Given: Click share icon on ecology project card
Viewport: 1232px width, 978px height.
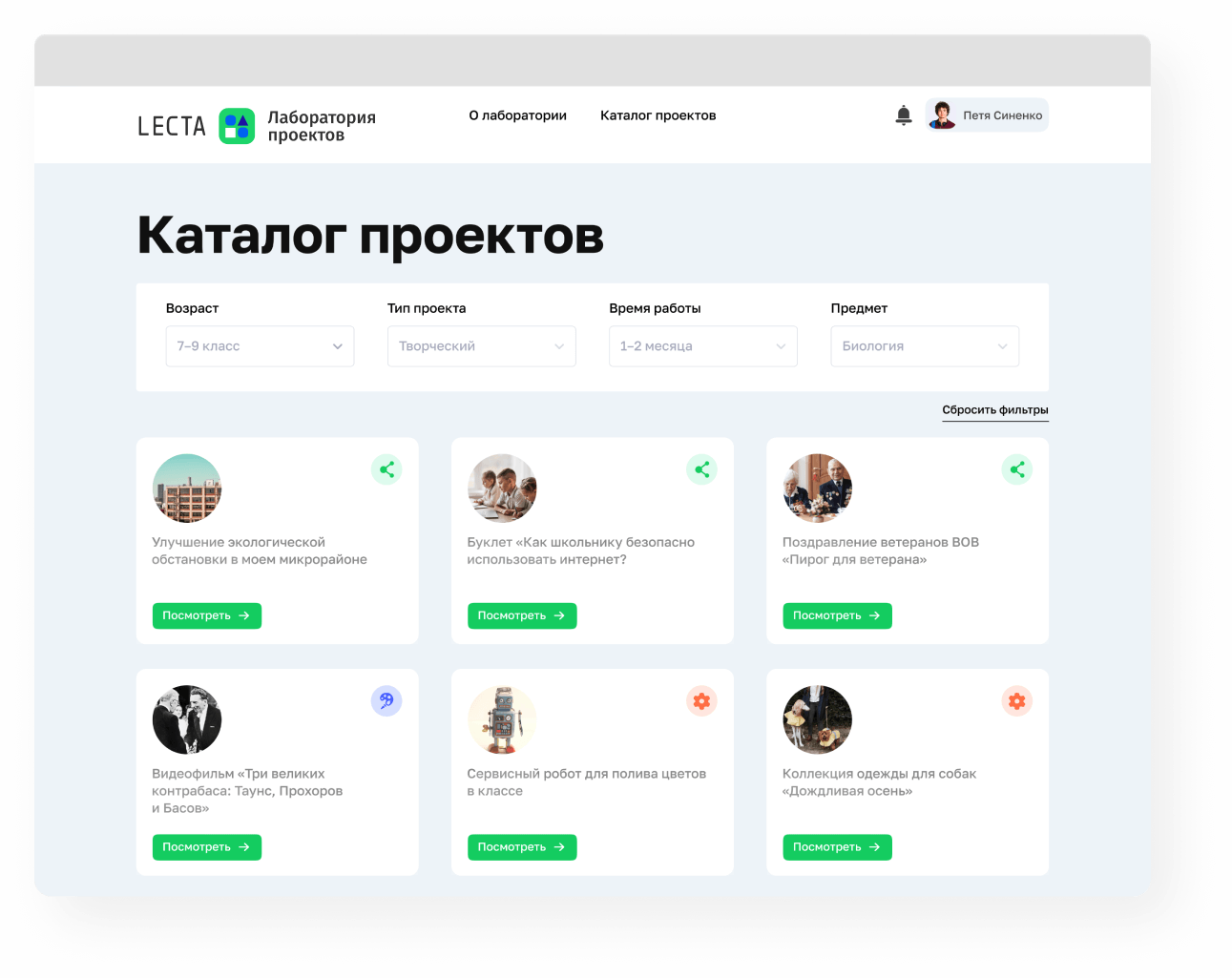Looking at the screenshot, I should click(386, 469).
